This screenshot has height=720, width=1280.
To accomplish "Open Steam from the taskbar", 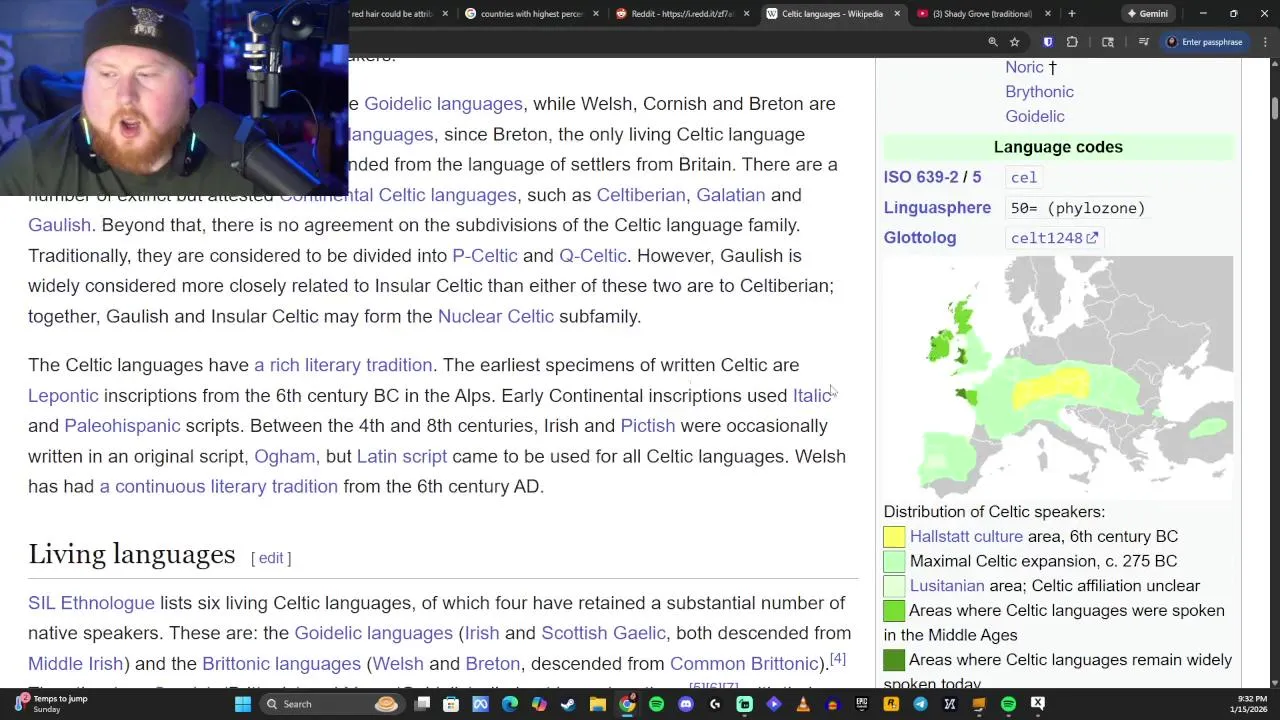I will coord(568,704).
